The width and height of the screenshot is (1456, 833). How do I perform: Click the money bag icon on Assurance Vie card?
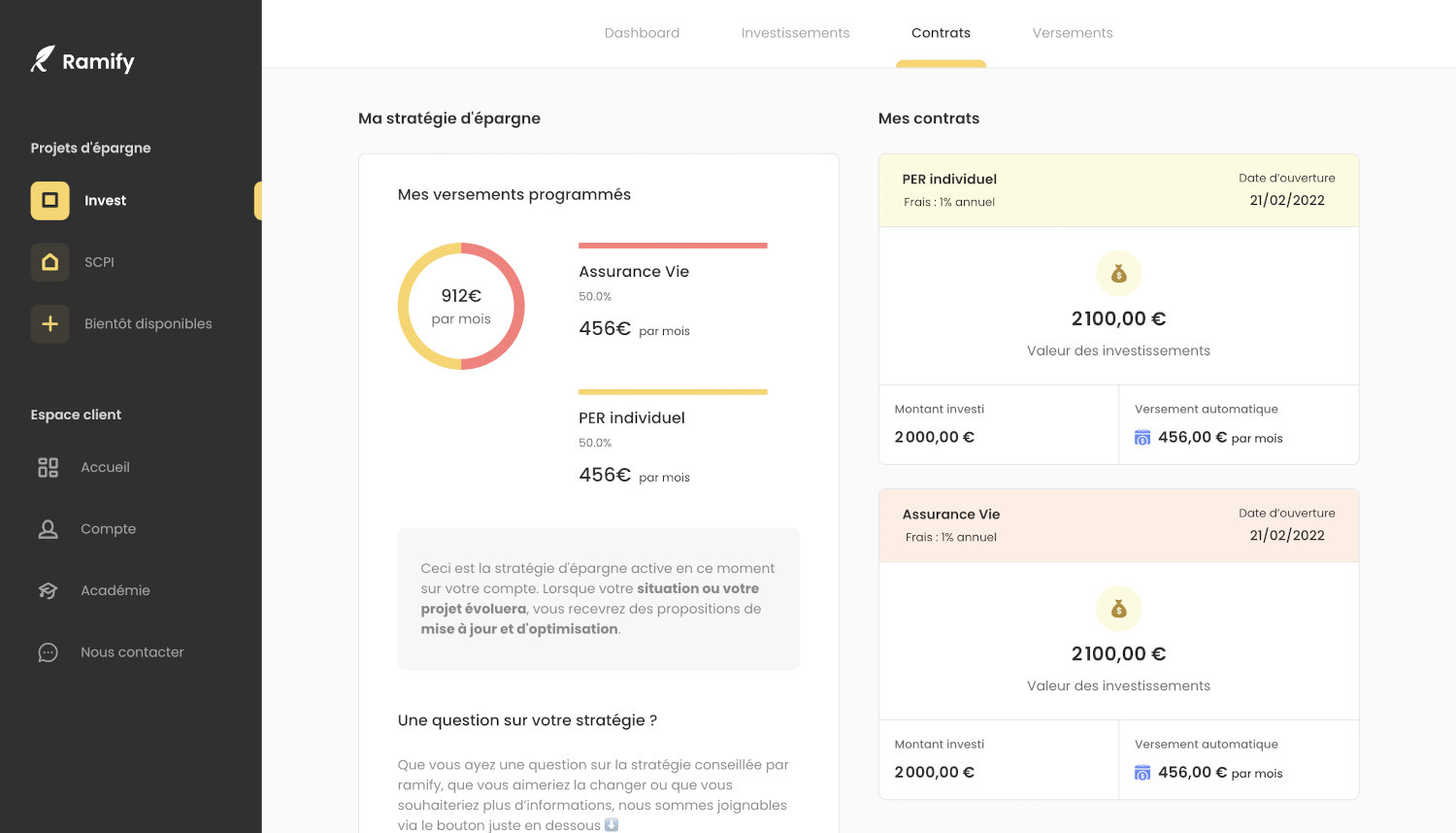click(1118, 609)
